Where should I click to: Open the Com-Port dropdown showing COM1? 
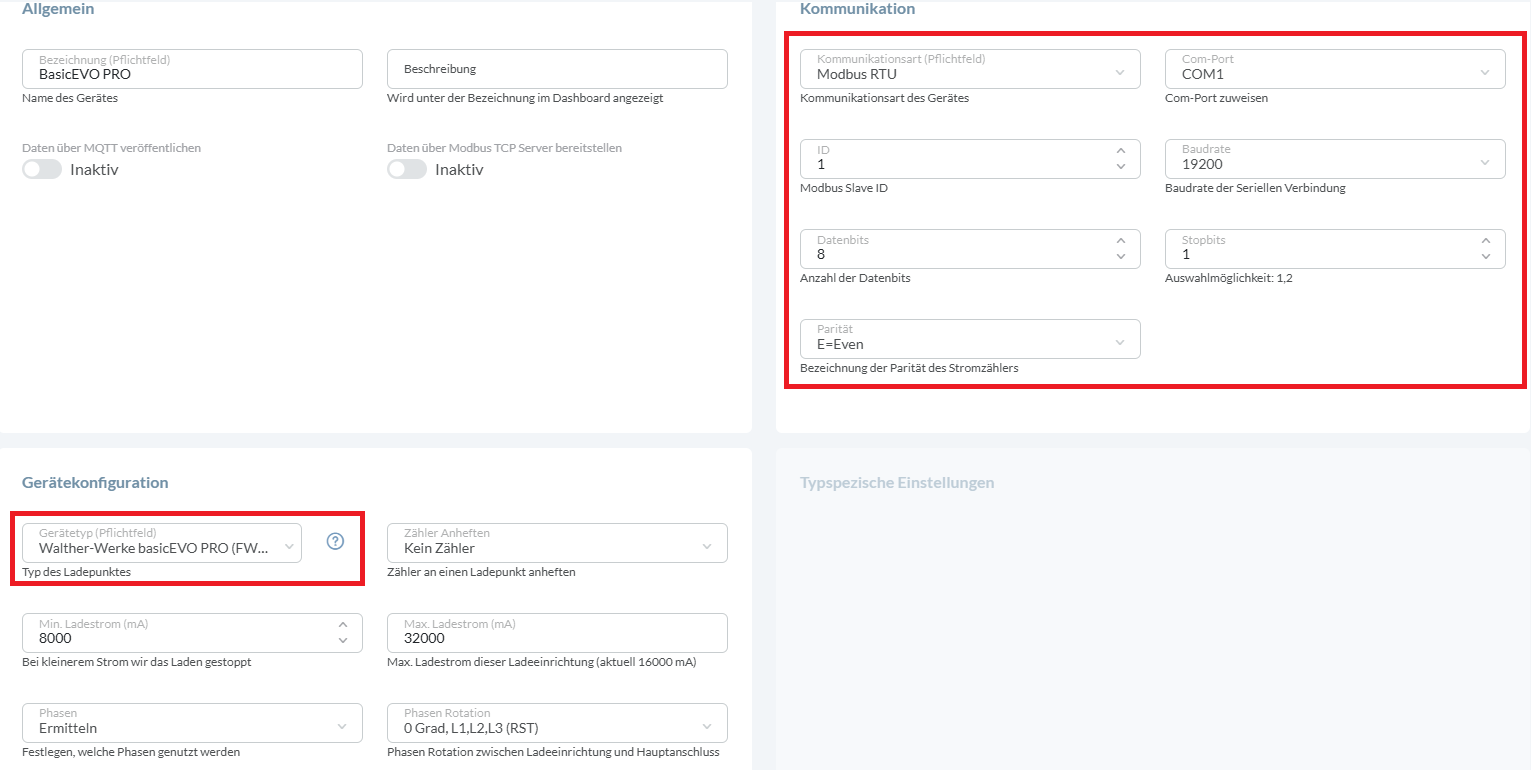point(1335,69)
